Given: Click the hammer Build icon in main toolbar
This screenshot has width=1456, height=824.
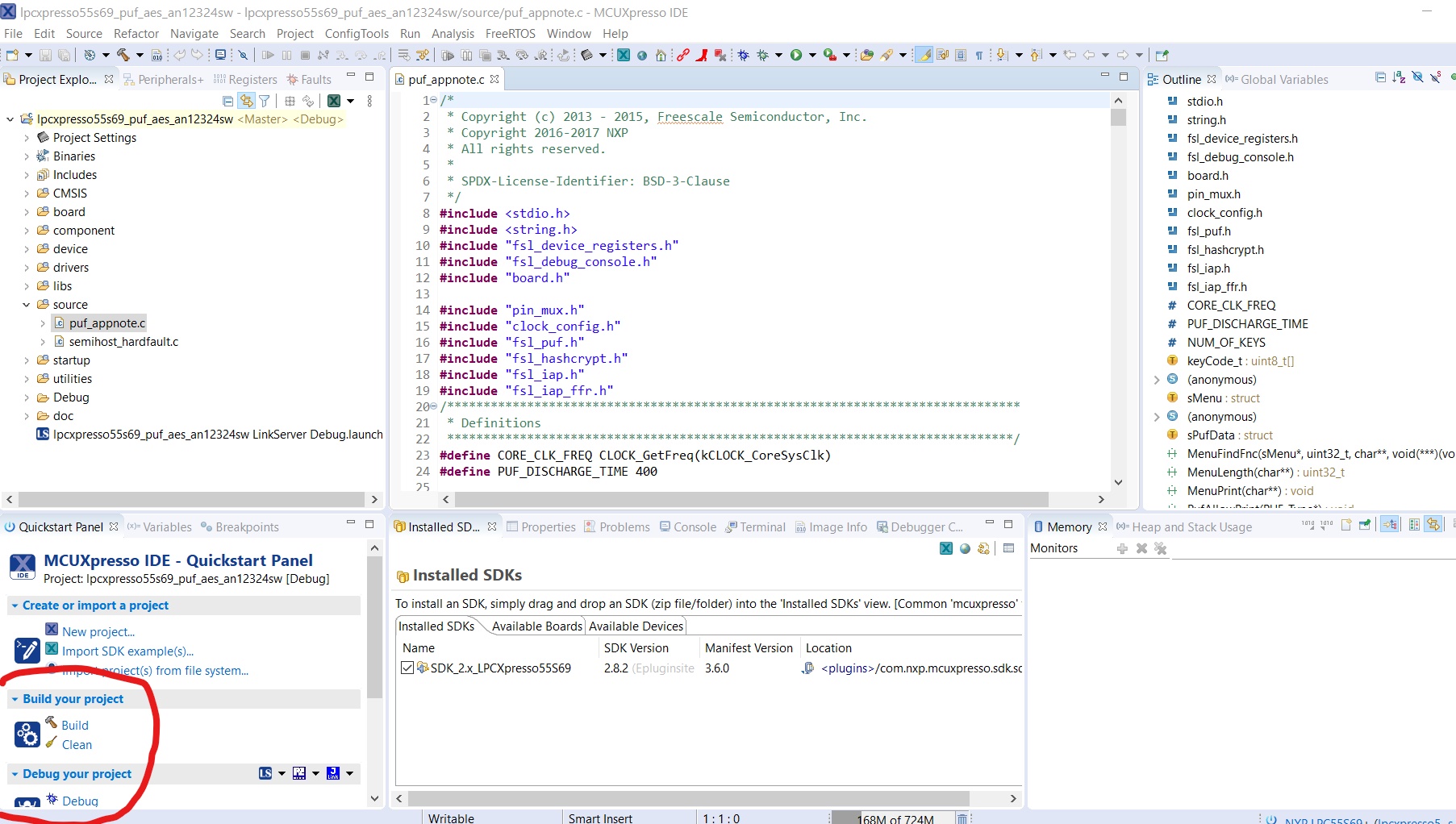Looking at the screenshot, I should (x=123, y=55).
